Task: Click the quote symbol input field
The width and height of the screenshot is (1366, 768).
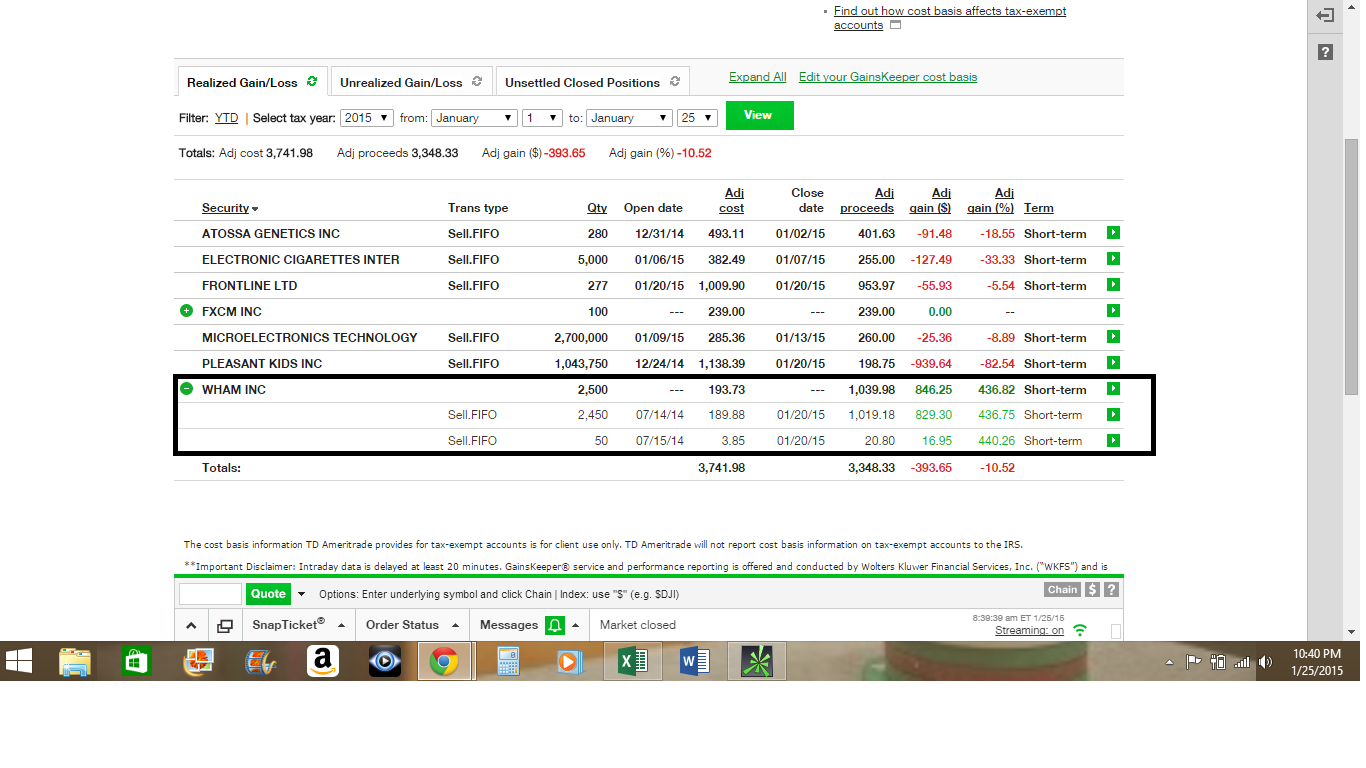Action: (210, 594)
